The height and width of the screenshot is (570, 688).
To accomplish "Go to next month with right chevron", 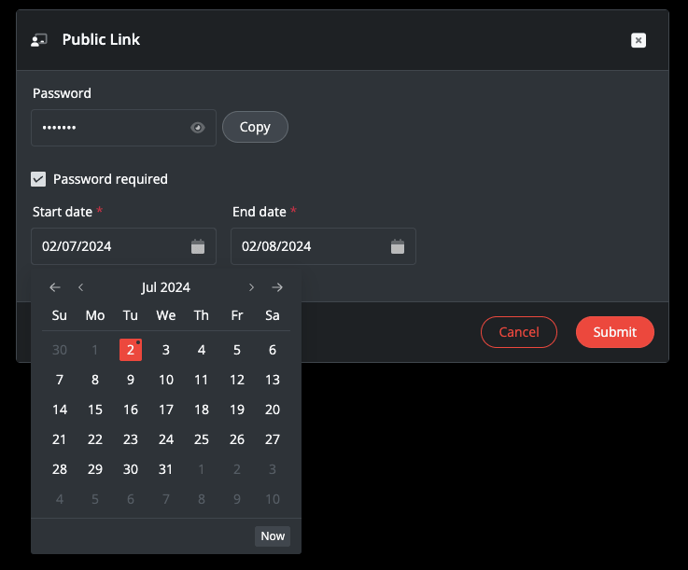I will tap(251, 287).
